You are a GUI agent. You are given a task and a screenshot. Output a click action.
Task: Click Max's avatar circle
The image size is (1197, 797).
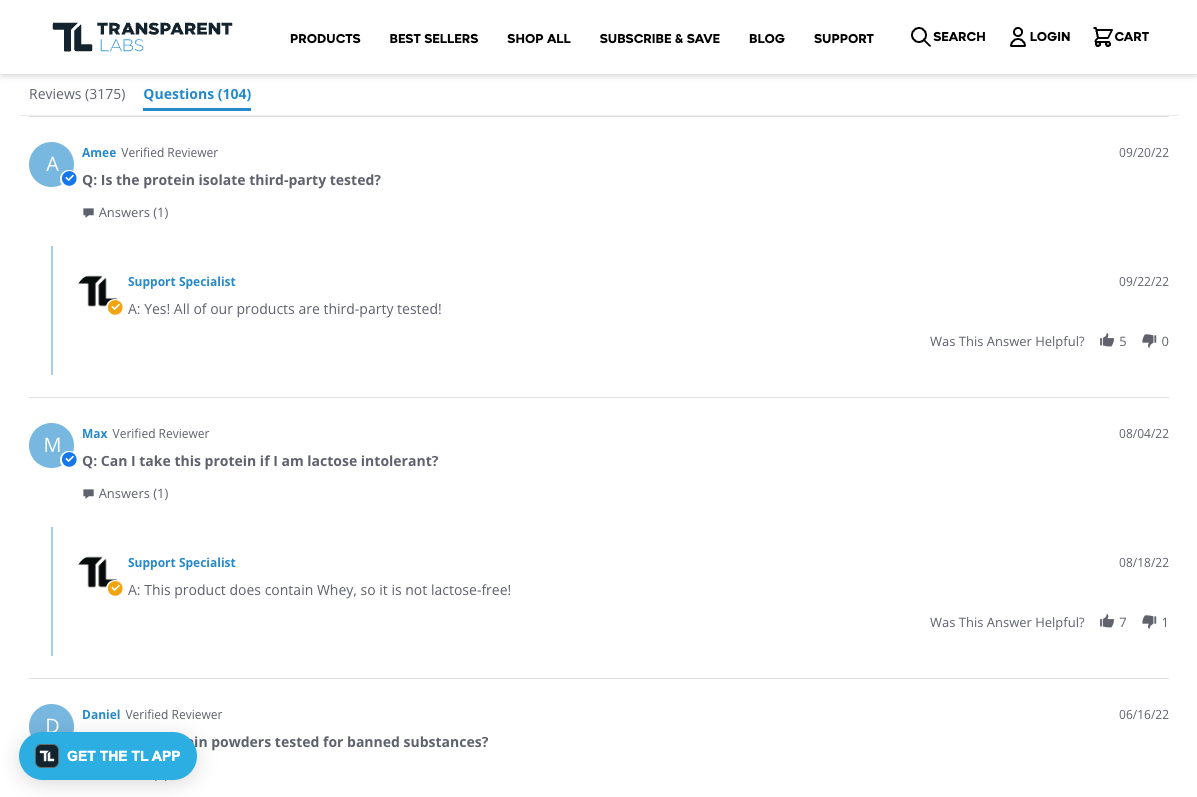[x=51, y=445]
